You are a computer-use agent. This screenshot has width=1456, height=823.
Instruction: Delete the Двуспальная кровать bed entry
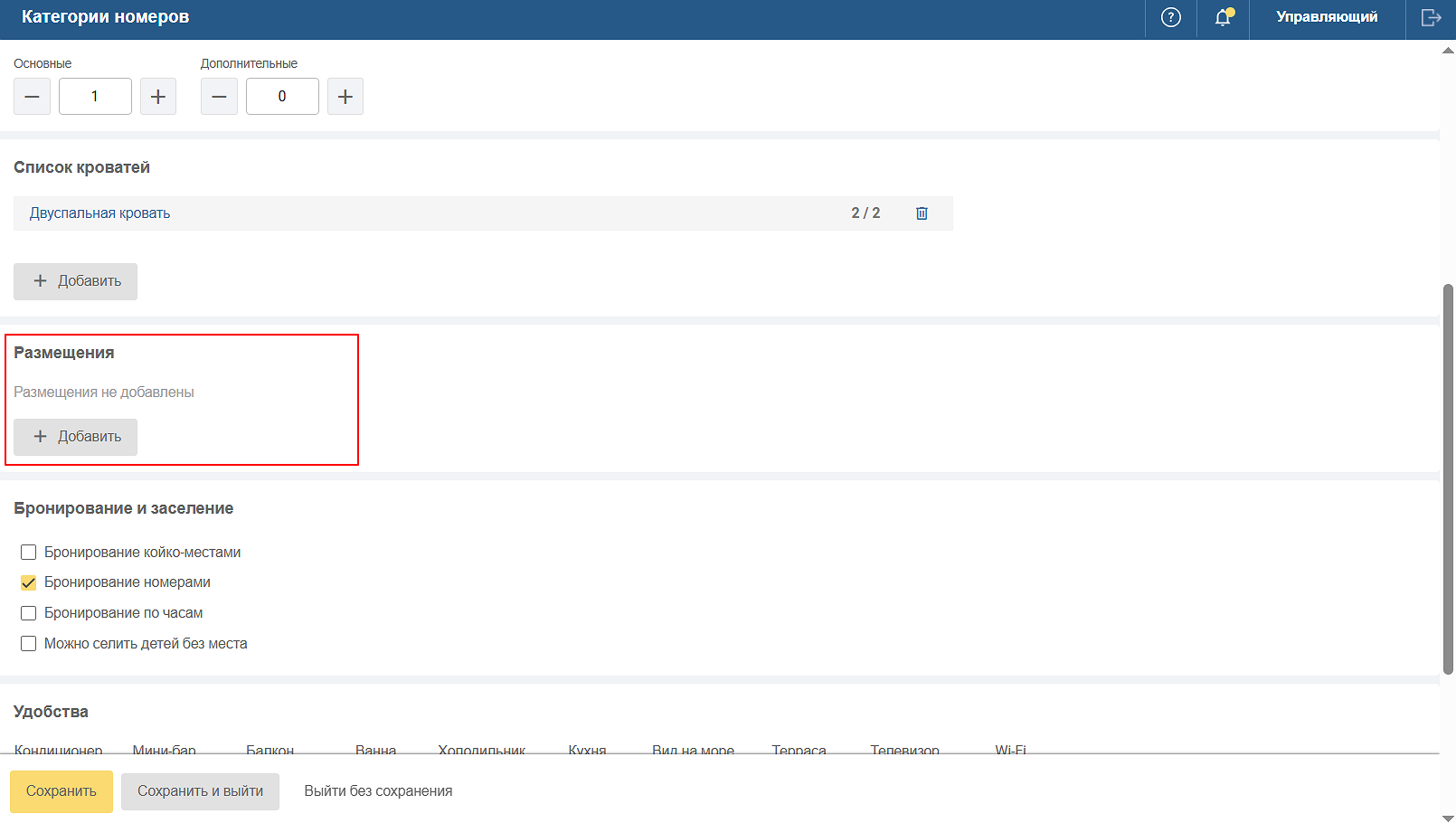pos(922,213)
